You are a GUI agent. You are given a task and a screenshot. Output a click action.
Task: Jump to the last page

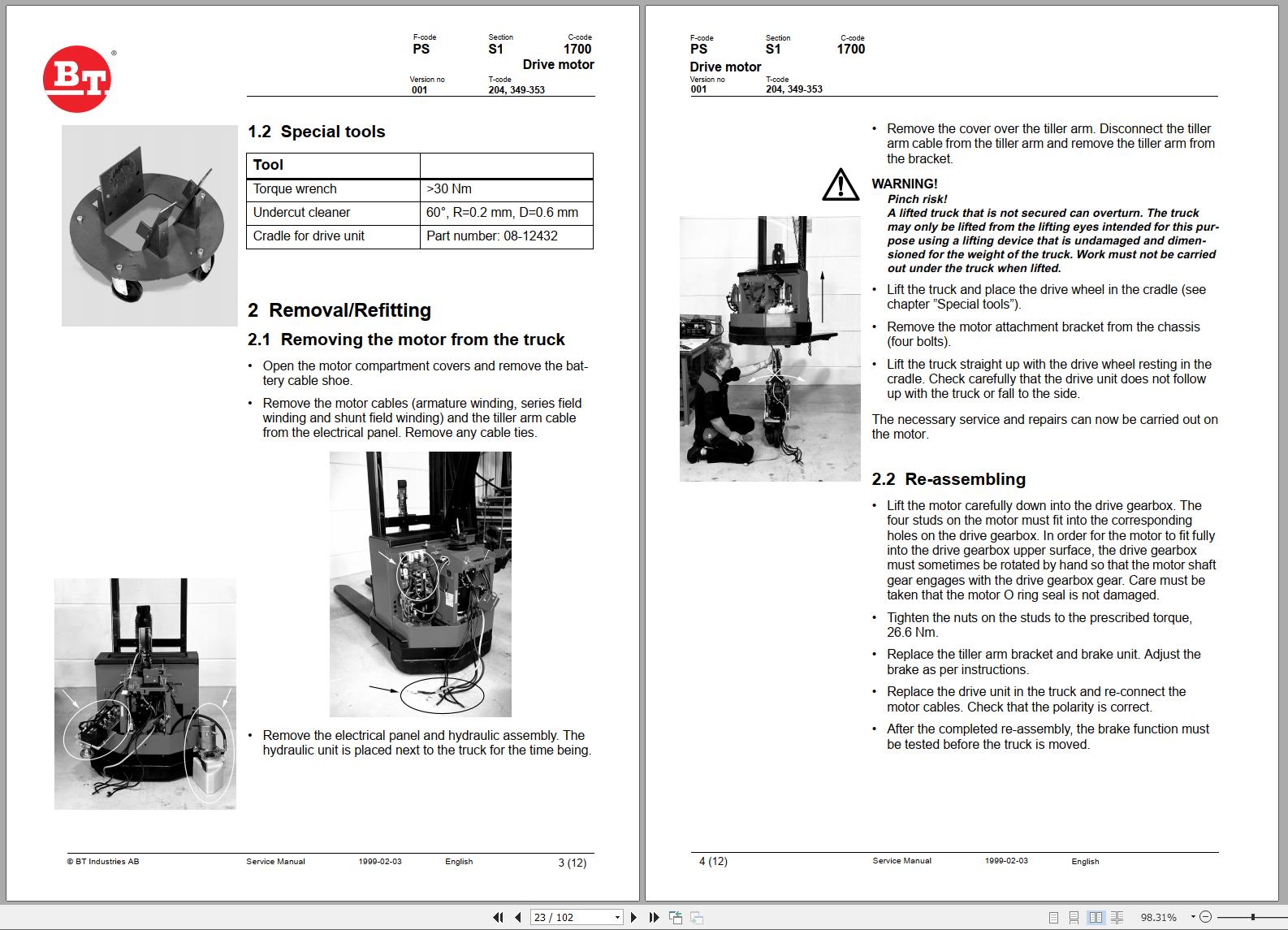pyautogui.click(x=654, y=917)
